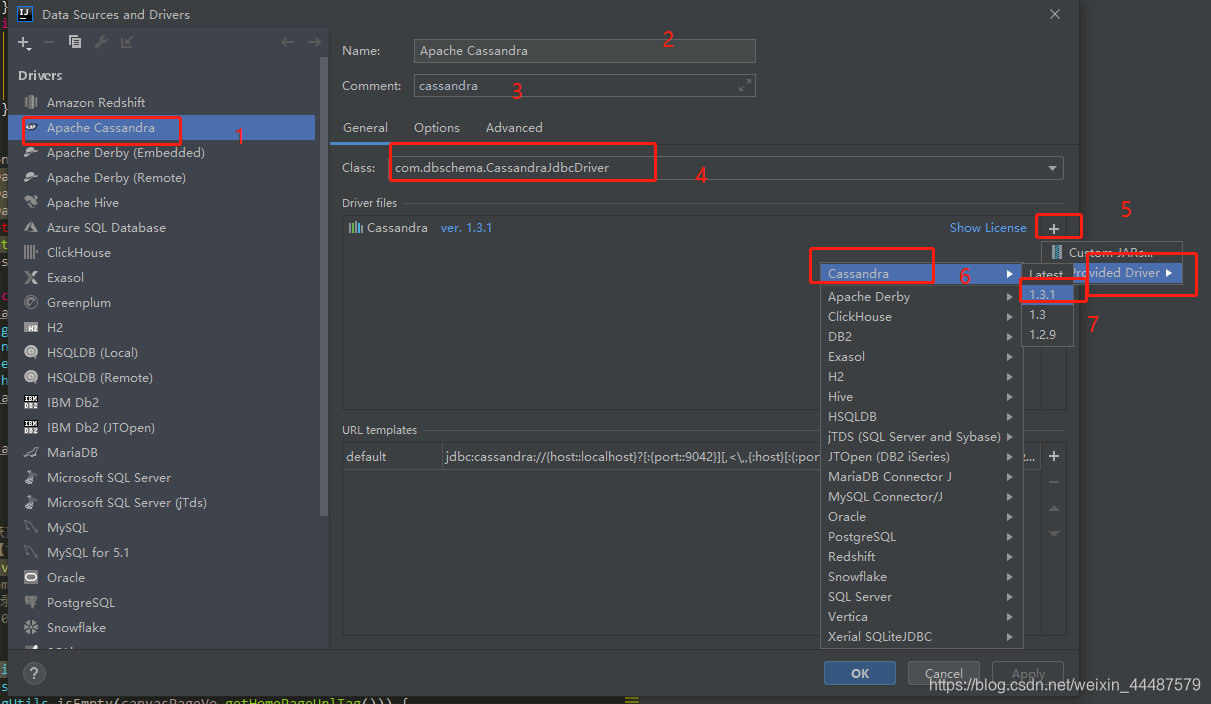This screenshot has width=1211, height=704.
Task: Open Redshift provided driver submenu
Action: 920,556
